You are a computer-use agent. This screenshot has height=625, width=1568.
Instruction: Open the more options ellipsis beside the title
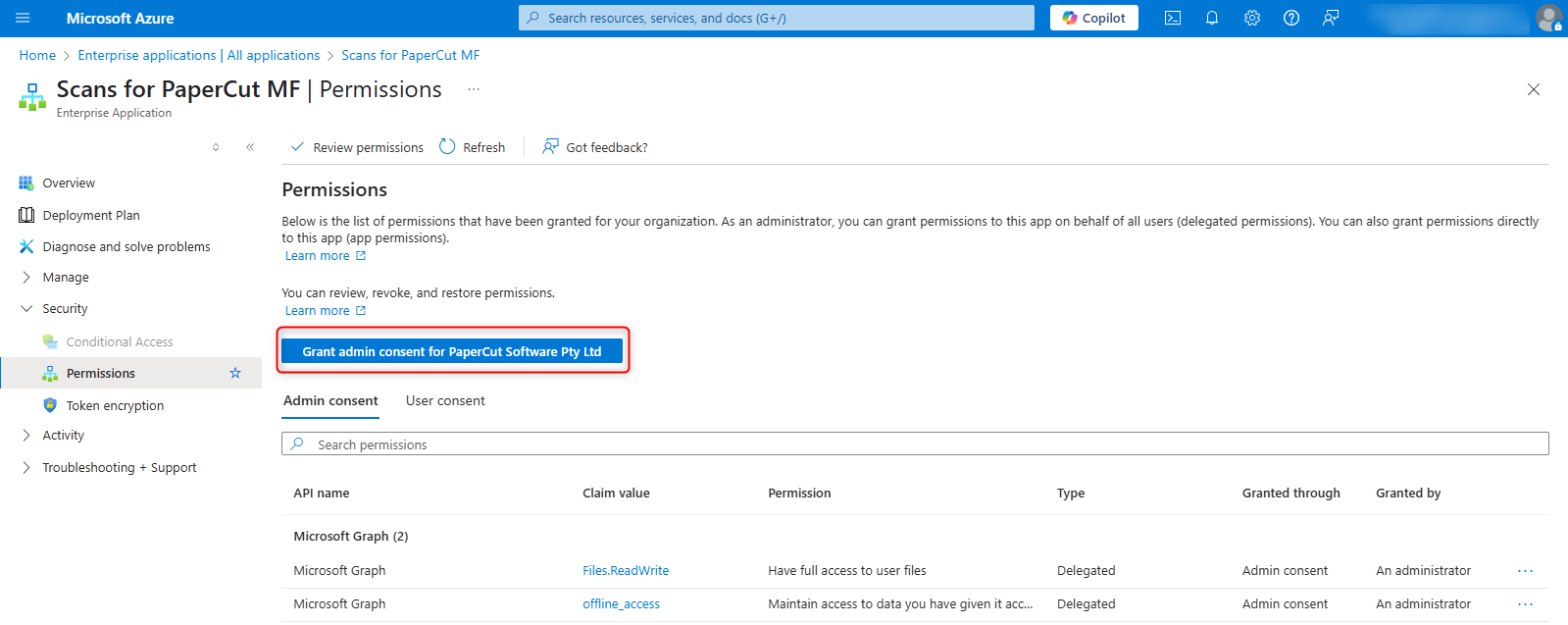tap(474, 89)
